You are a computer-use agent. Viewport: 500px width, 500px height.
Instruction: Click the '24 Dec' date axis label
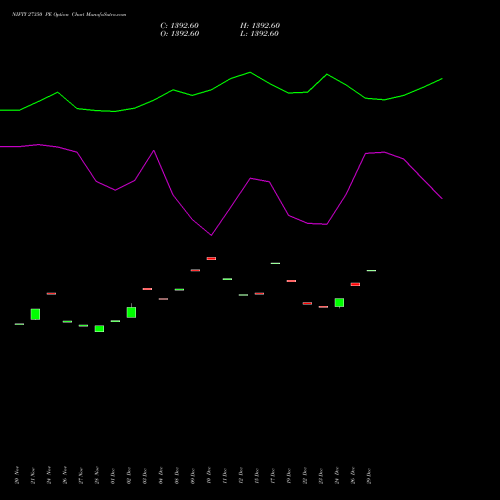point(337,475)
